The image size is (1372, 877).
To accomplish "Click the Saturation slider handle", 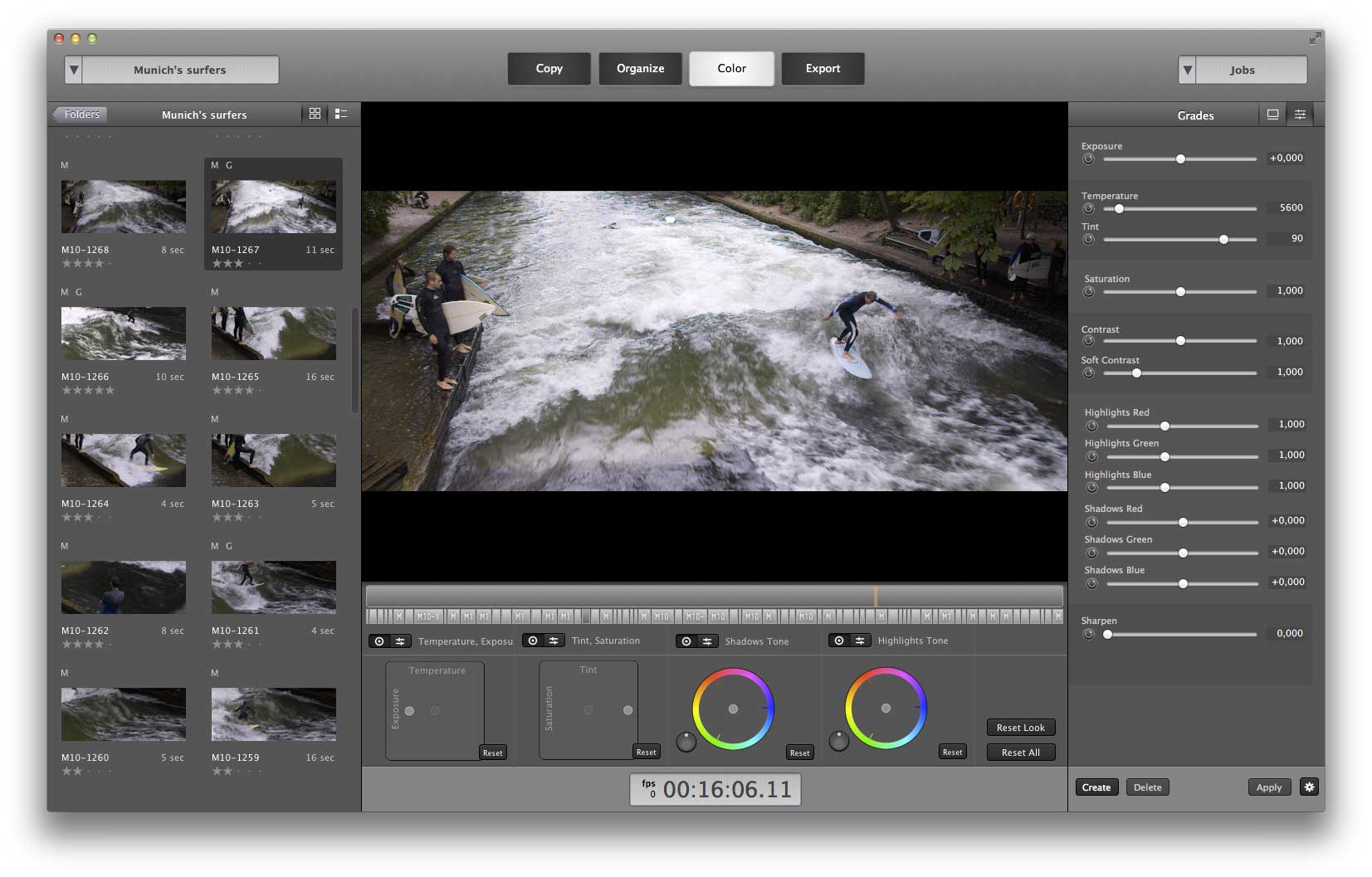I will tap(1180, 292).
